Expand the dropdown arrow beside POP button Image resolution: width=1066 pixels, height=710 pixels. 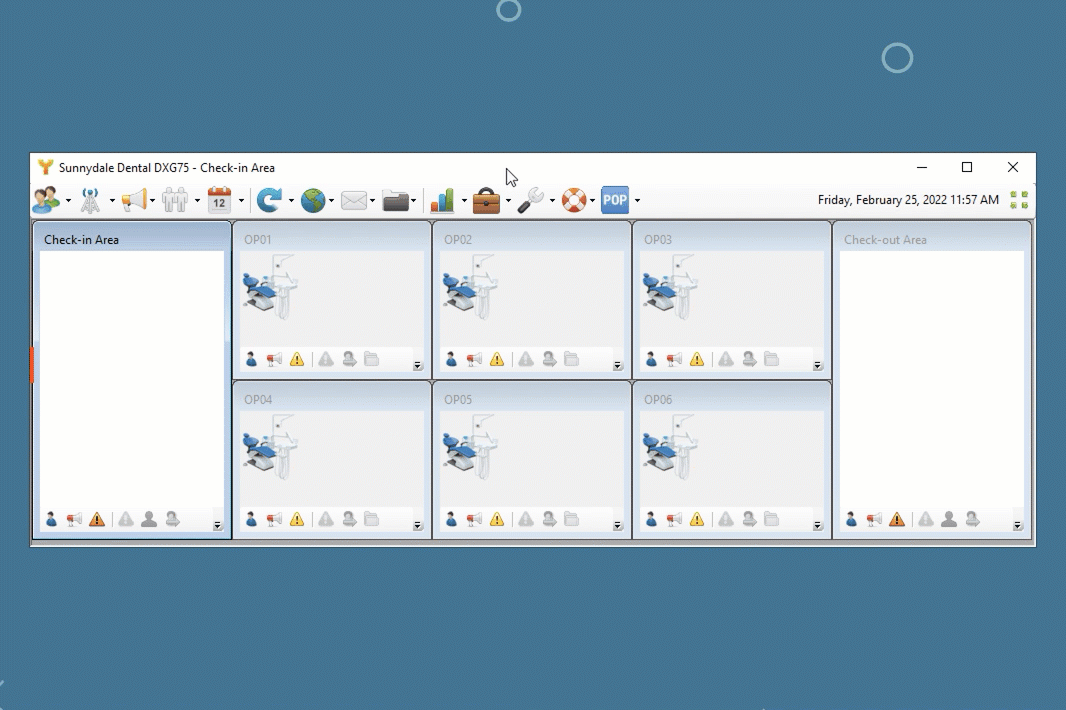point(637,201)
